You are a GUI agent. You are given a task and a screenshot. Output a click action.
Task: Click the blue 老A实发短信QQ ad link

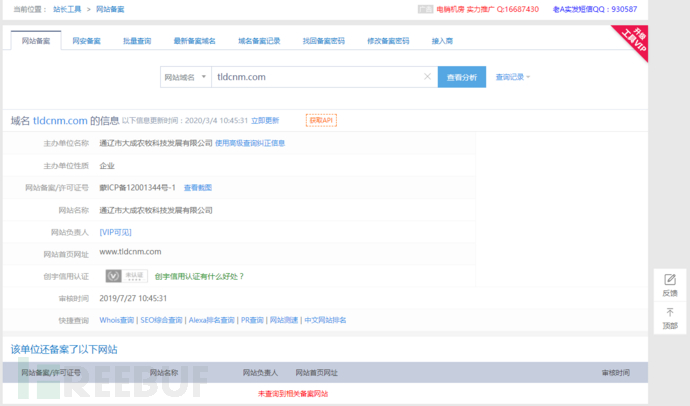595,9
